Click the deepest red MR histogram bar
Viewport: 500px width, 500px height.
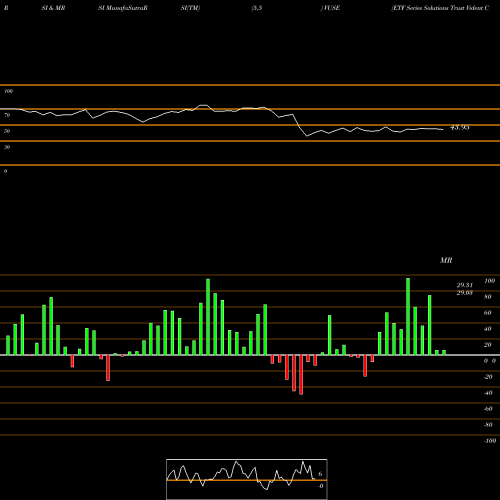tap(301, 375)
